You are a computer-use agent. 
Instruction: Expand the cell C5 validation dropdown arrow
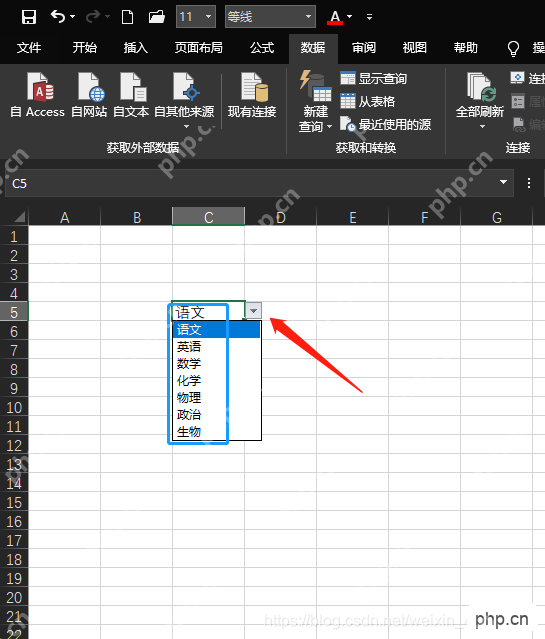tap(254, 311)
